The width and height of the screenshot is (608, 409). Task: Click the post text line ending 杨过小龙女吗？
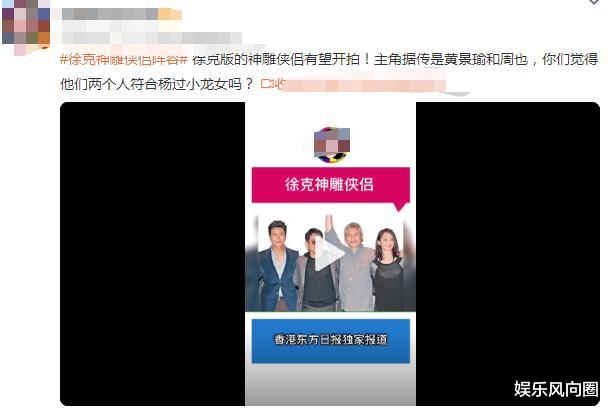(157, 84)
